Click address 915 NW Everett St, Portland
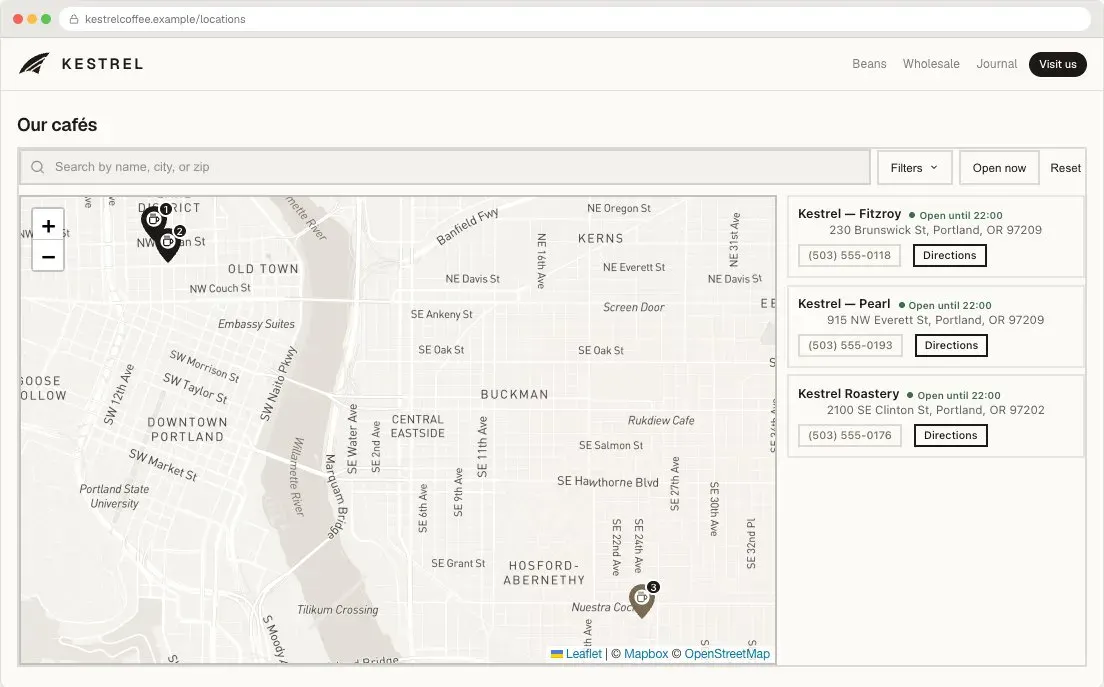Screen dimensions: 1104x687 point(935,320)
